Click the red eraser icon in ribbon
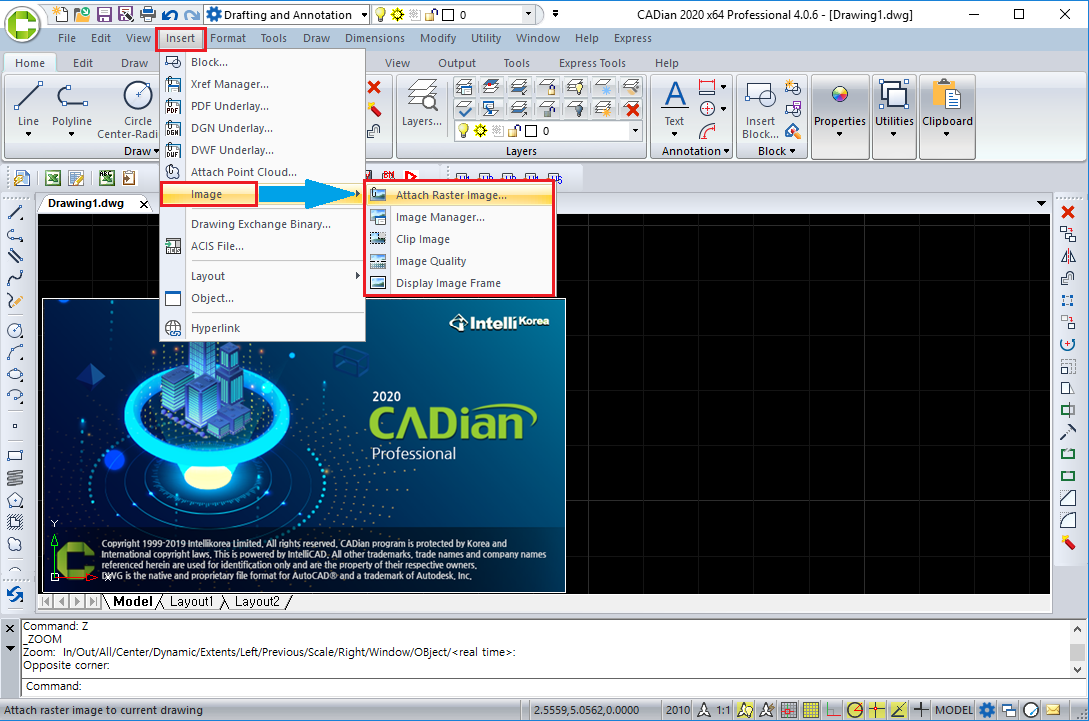This screenshot has width=1089, height=721. tap(374, 109)
